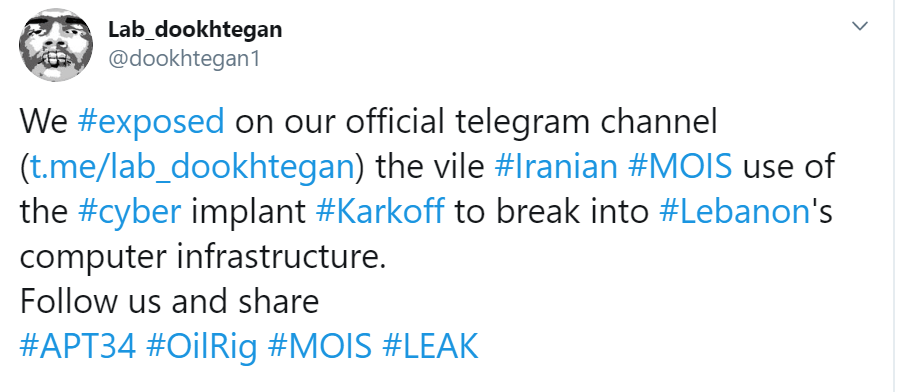Select the #Karkoff hashtag
Viewport: 906px width, 392px height.
point(380,212)
